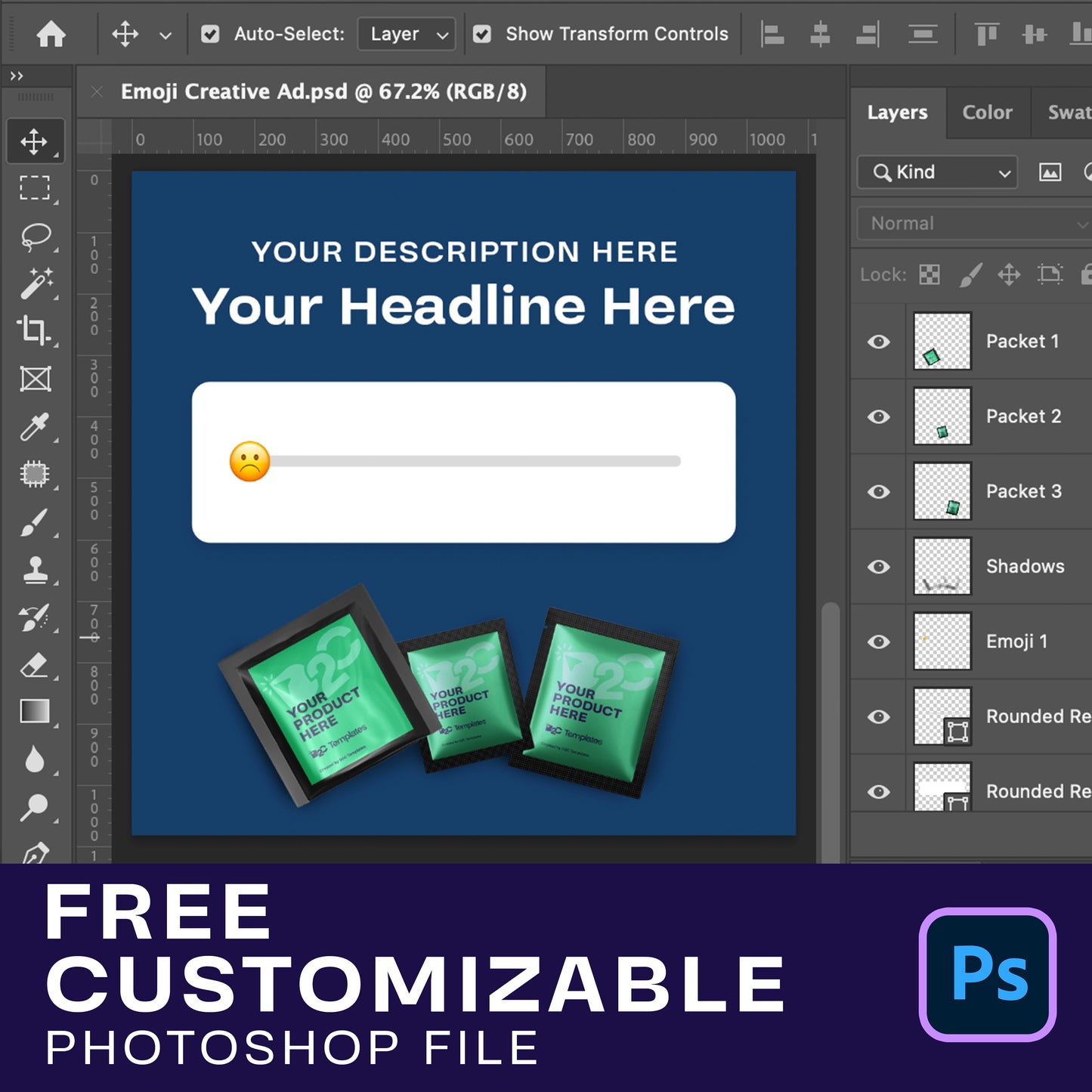Viewport: 1092px width, 1092px height.
Task: Select the Gradient tool
Action: (x=35, y=712)
